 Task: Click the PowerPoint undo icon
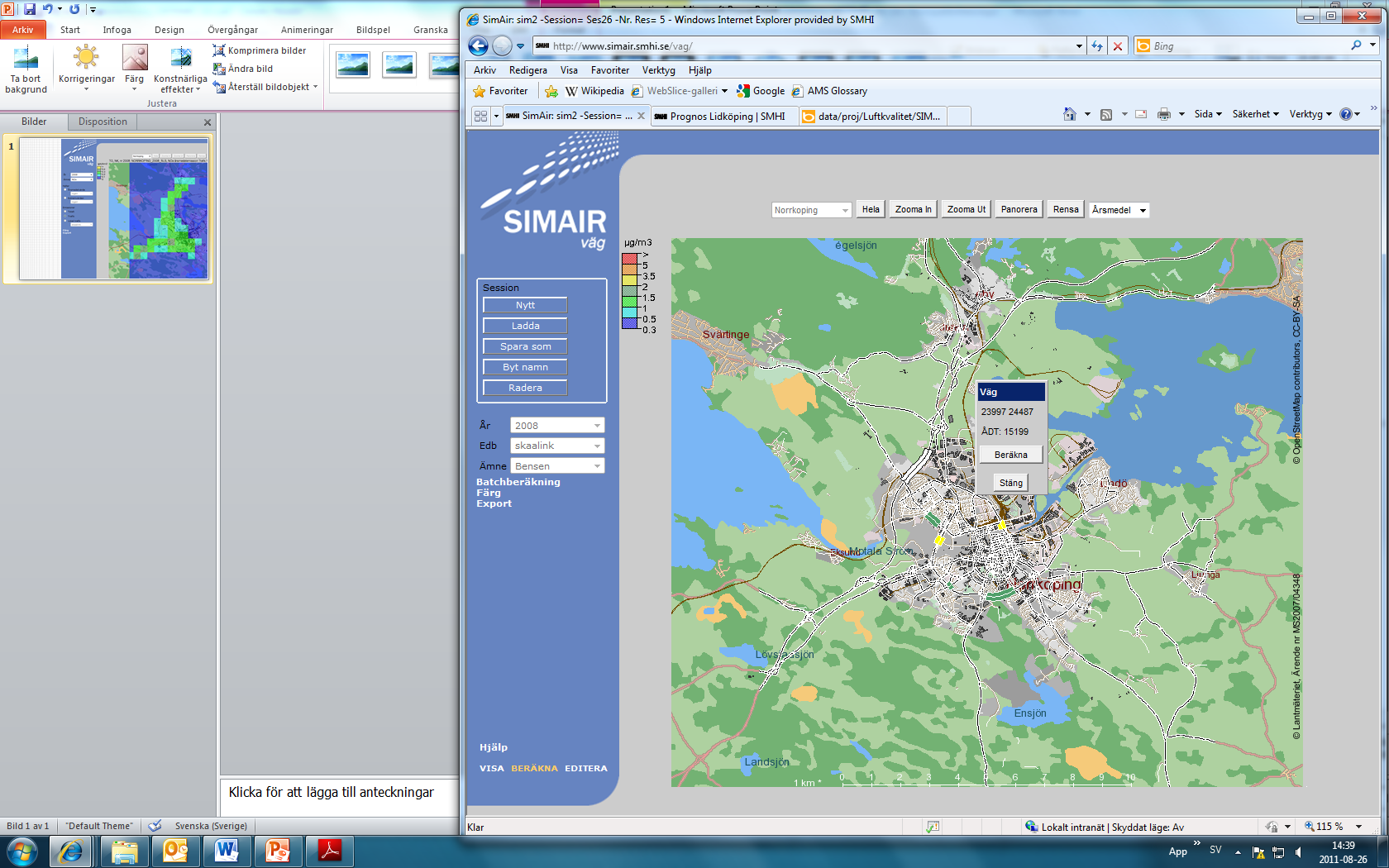click(x=48, y=9)
